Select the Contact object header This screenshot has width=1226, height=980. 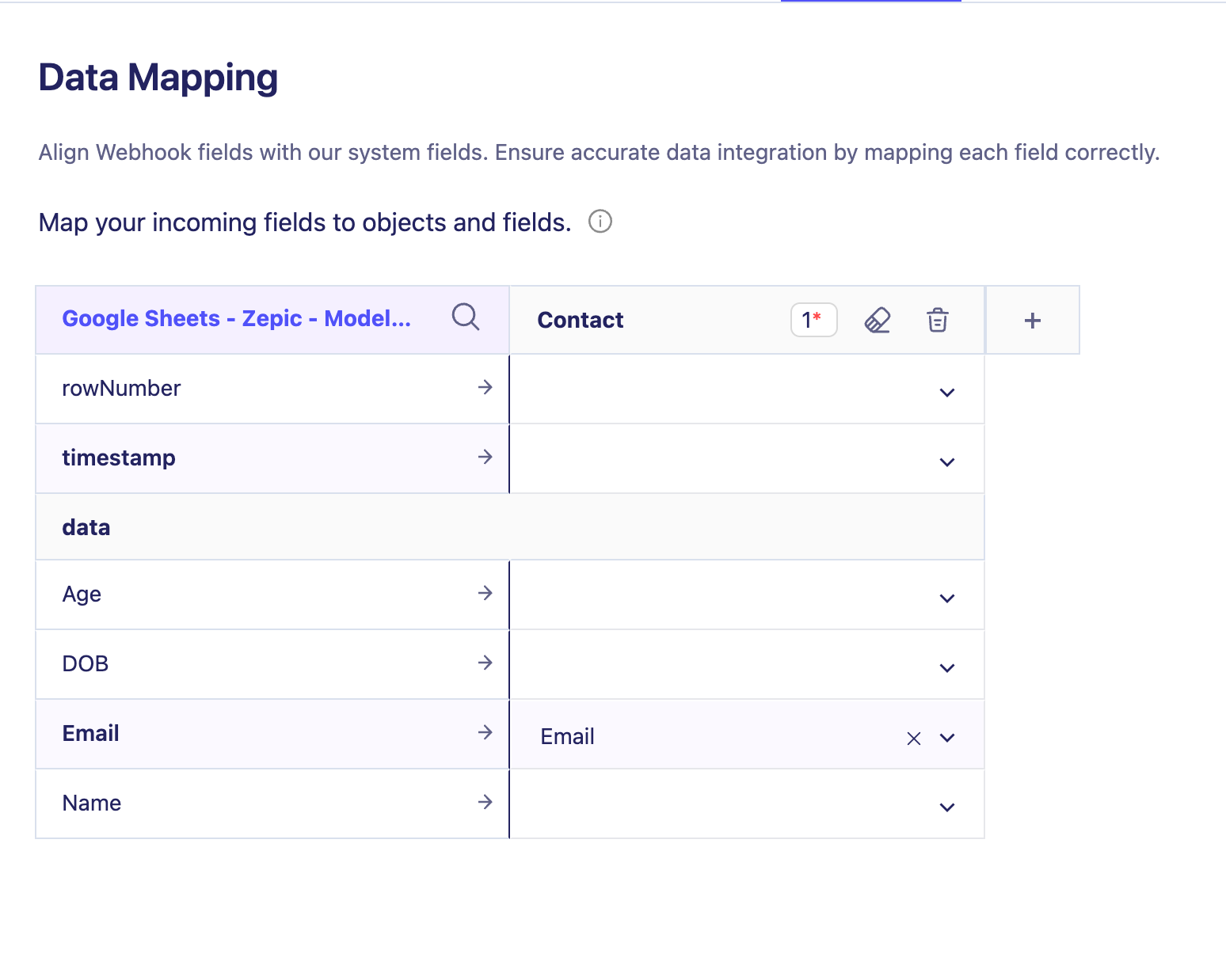pos(581,321)
